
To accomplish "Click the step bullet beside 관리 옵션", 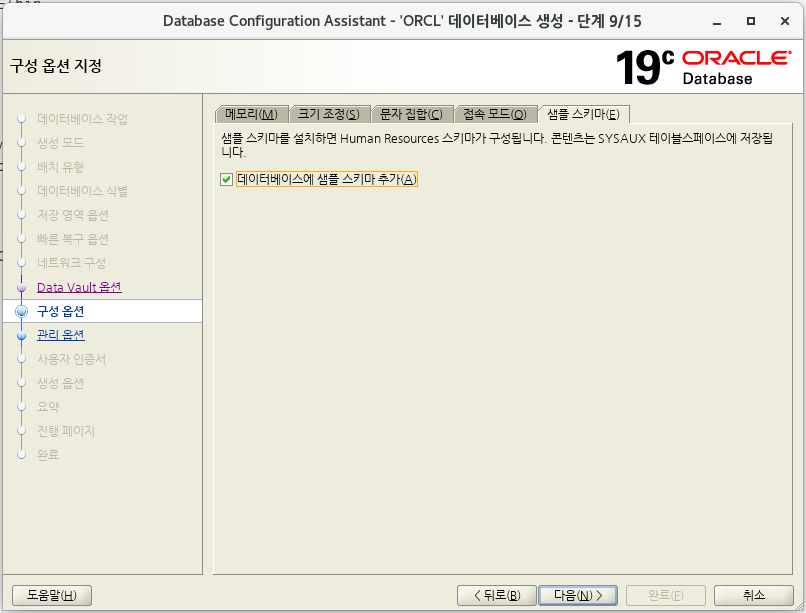I will pyautogui.click(x=22, y=336).
